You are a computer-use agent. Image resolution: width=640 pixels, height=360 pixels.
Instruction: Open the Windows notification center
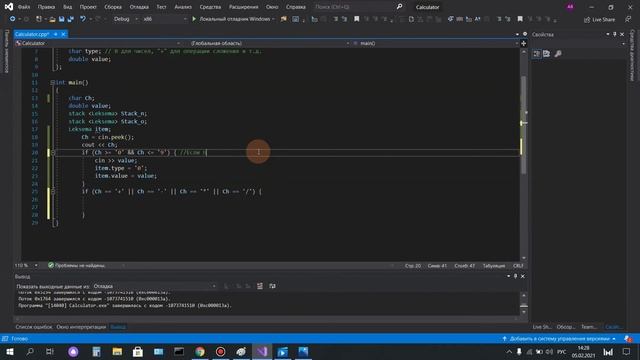coord(627,352)
